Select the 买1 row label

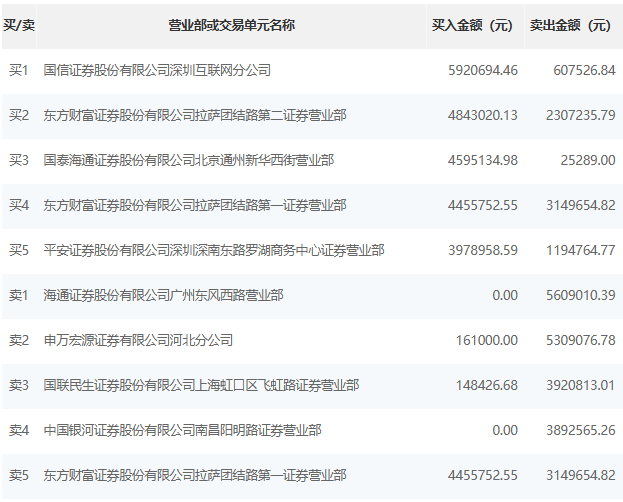(19, 70)
